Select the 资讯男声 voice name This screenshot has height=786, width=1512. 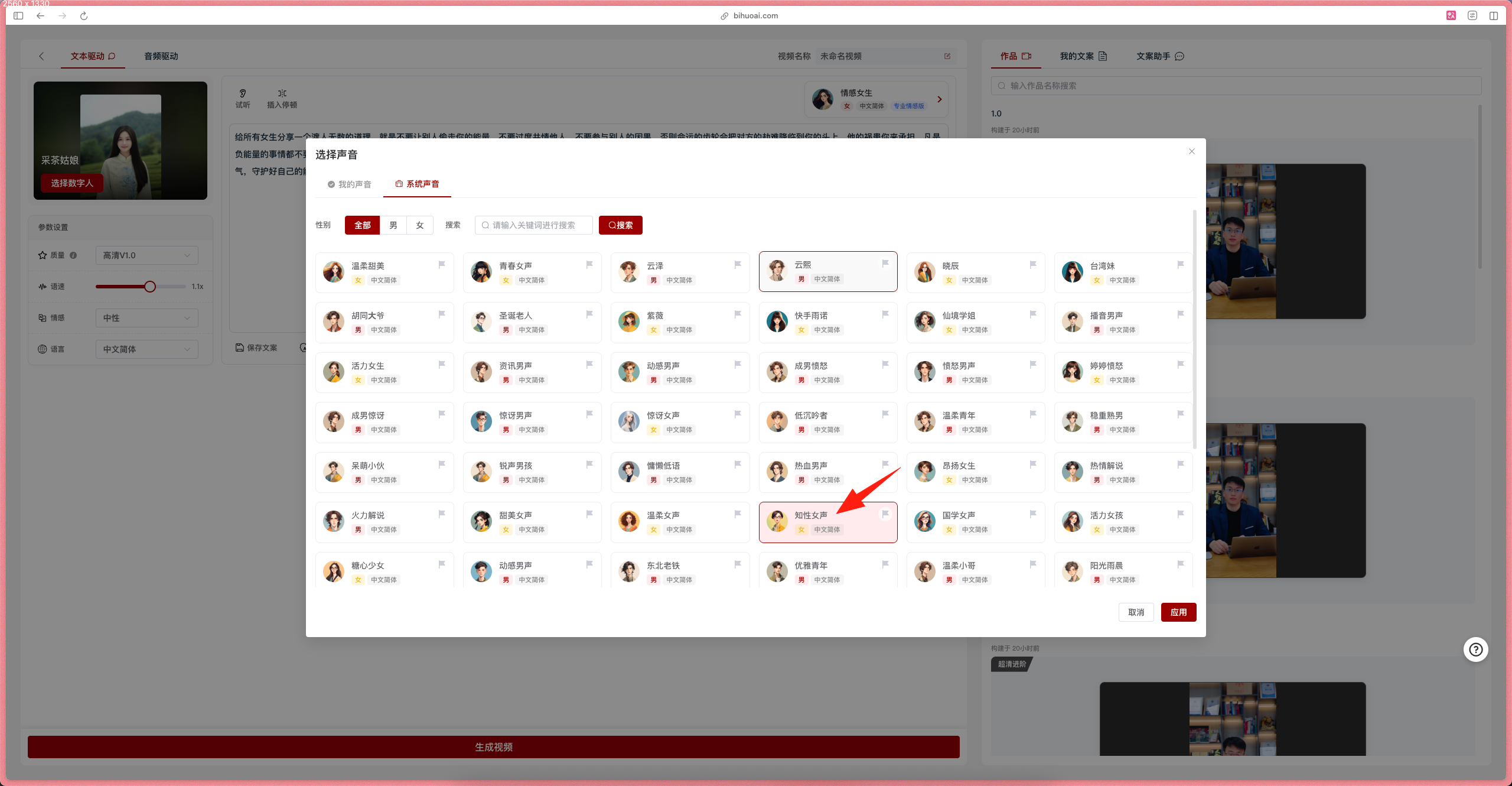pos(516,366)
